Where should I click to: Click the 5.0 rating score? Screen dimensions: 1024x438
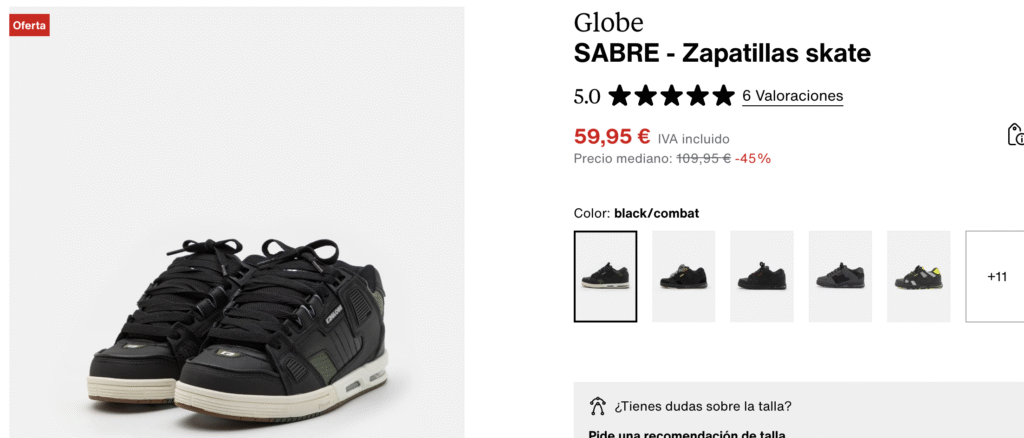click(586, 97)
